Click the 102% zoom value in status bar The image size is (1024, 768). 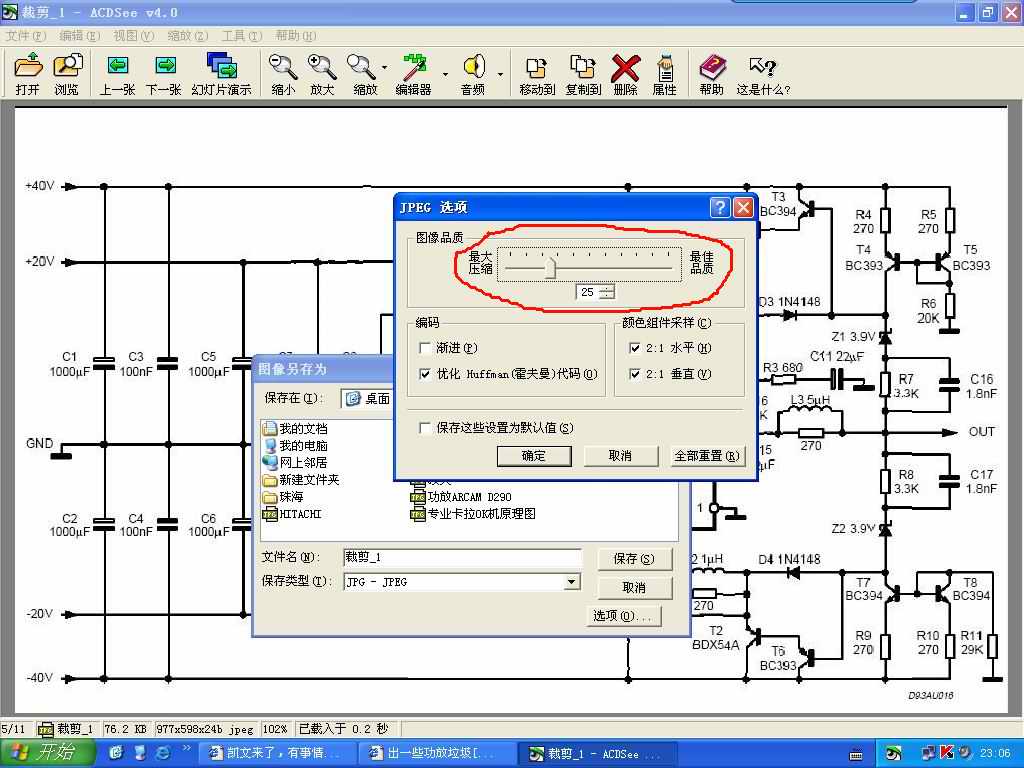click(275, 729)
